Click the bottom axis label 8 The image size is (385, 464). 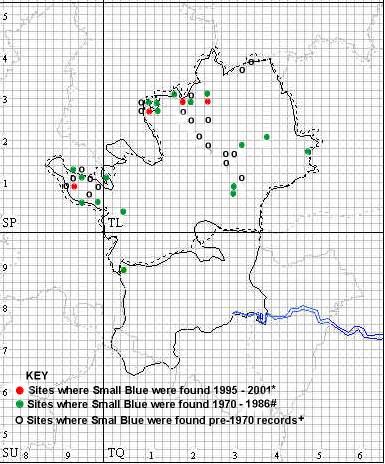pos(26,455)
